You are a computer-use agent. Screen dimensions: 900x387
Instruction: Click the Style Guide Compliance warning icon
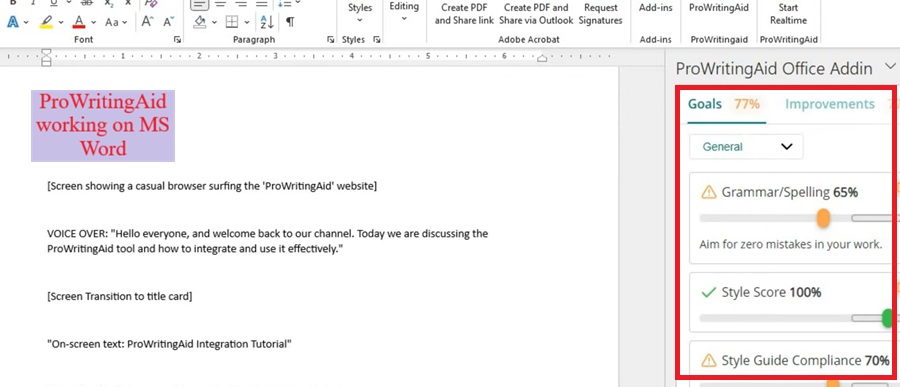coord(709,361)
